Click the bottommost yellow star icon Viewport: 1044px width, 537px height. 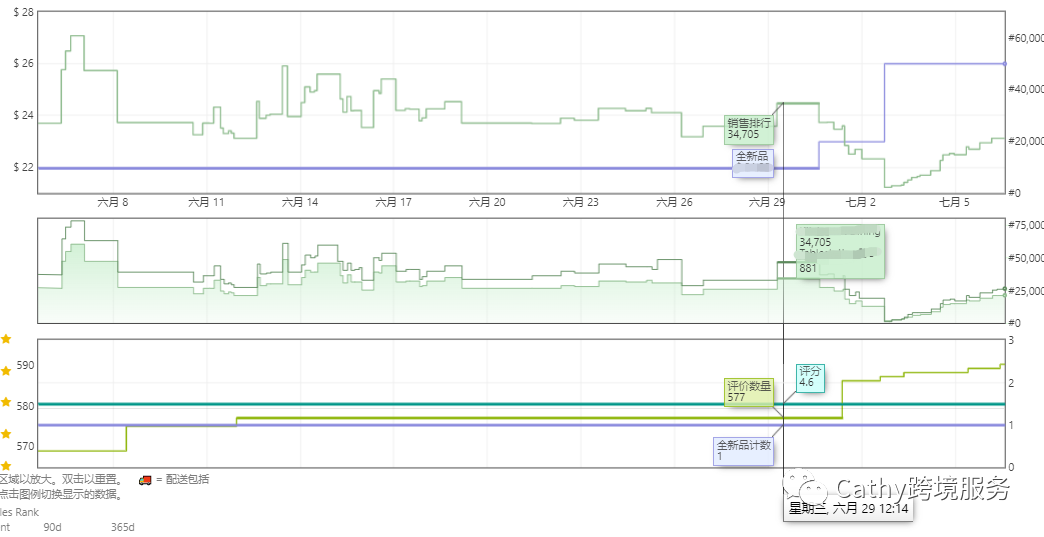(5, 465)
